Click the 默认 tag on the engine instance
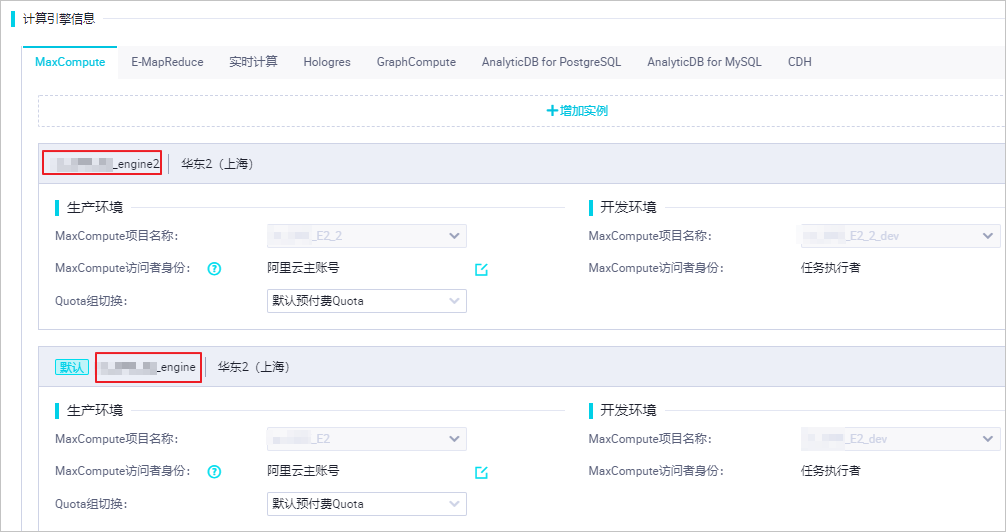 [x=72, y=367]
